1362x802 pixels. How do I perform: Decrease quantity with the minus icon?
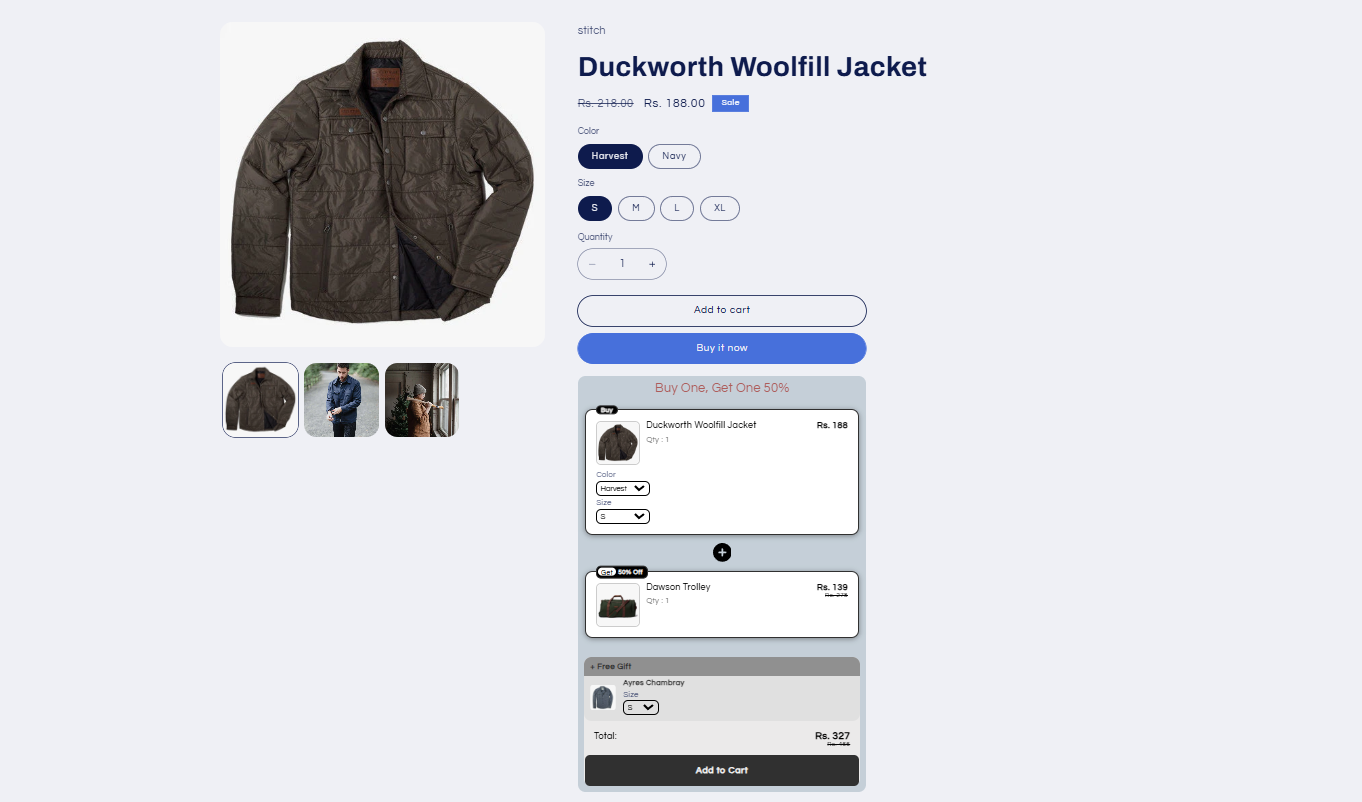pyautogui.click(x=592, y=264)
